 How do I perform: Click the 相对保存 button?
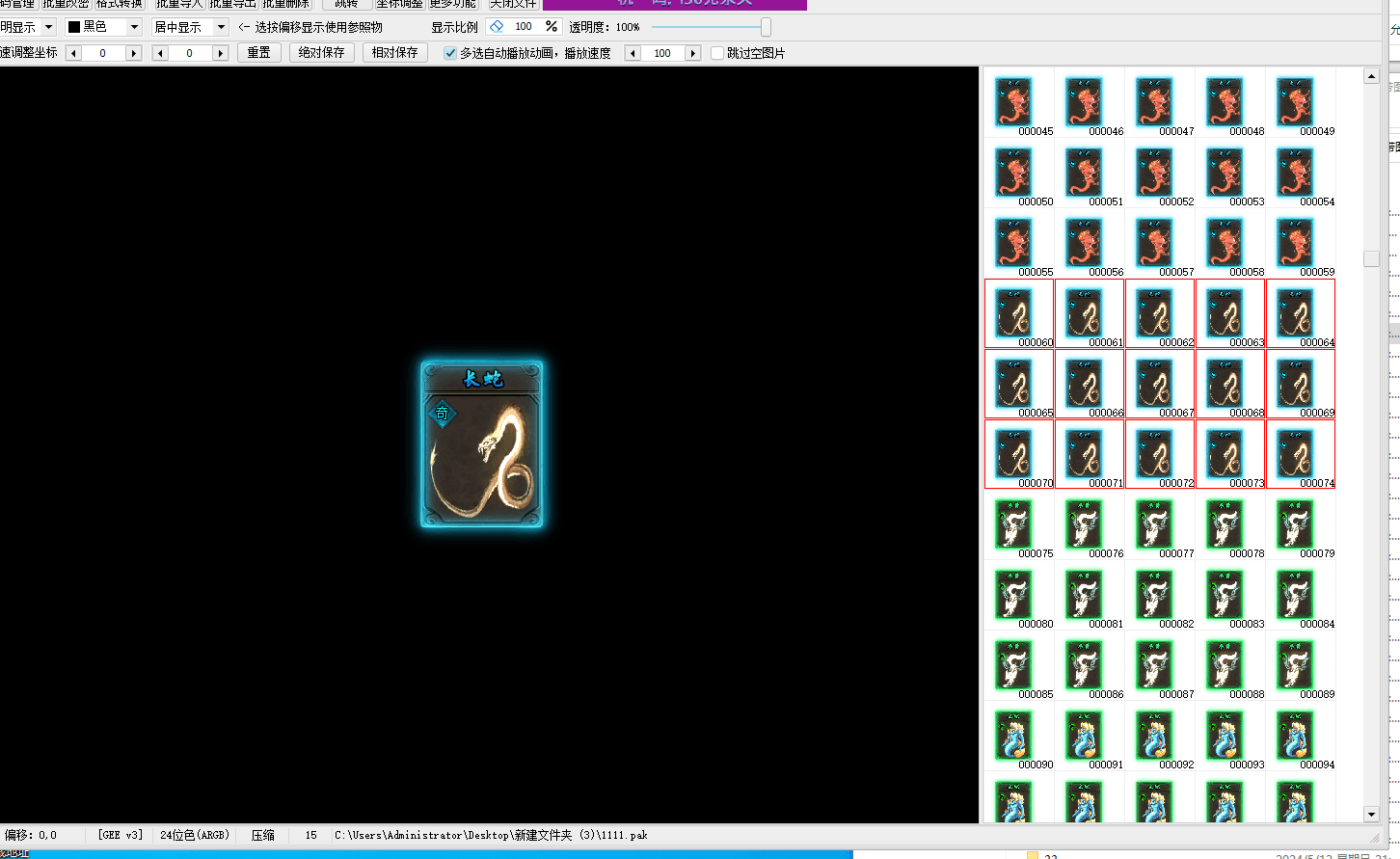tap(395, 53)
